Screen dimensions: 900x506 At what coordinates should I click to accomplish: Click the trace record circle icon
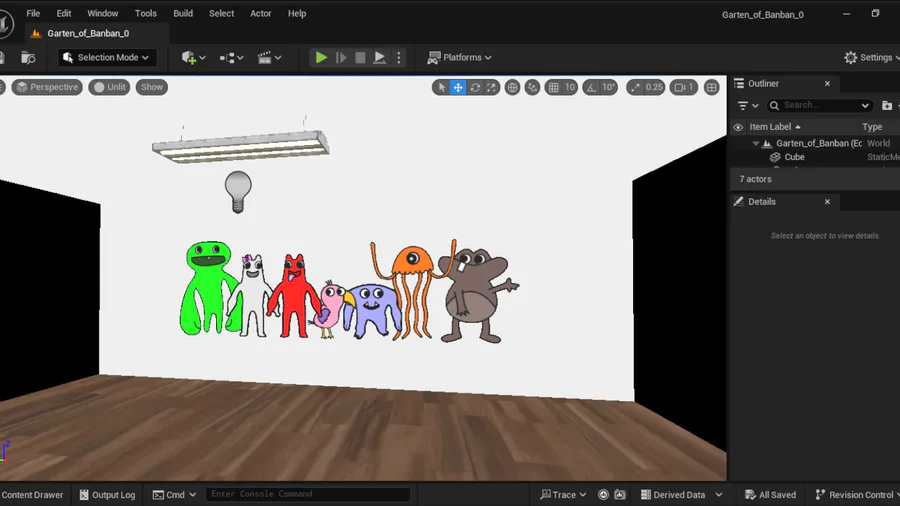[x=603, y=495]
